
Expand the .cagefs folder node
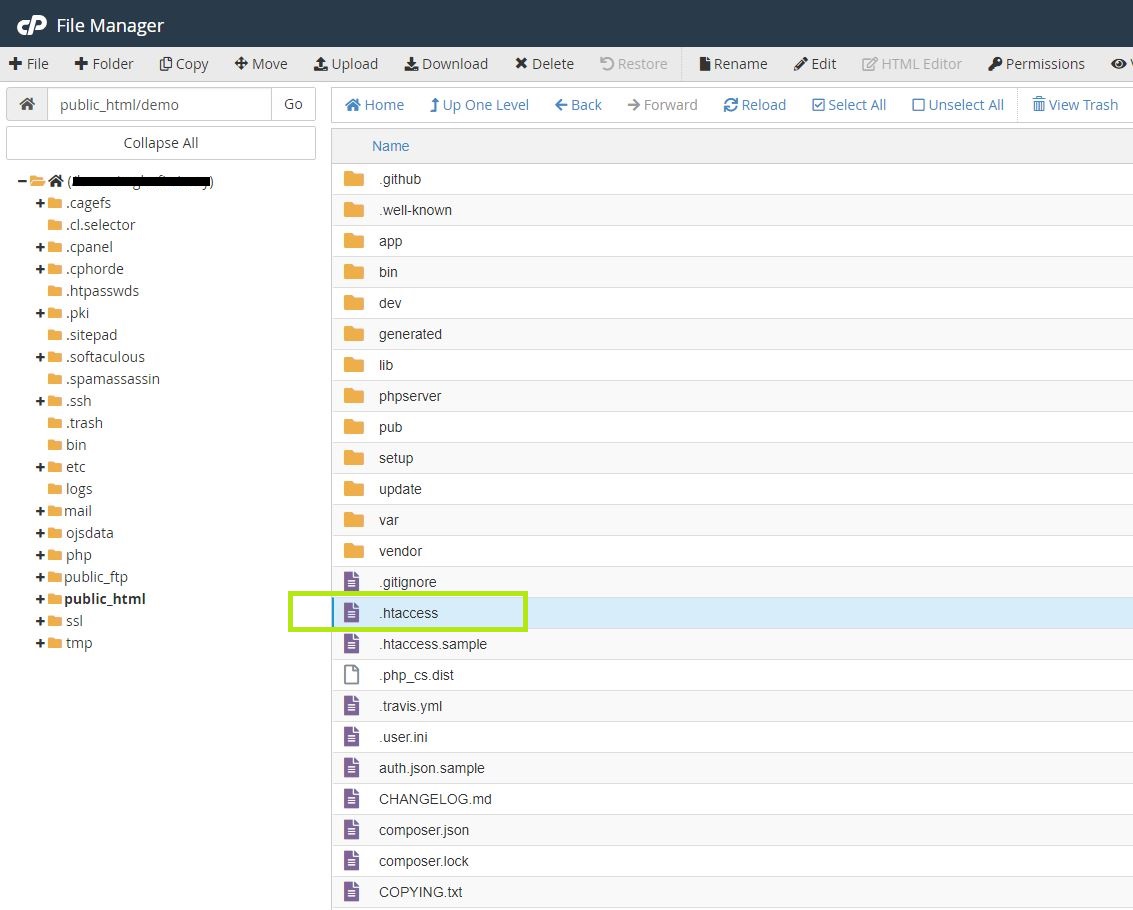pos(41,203)
